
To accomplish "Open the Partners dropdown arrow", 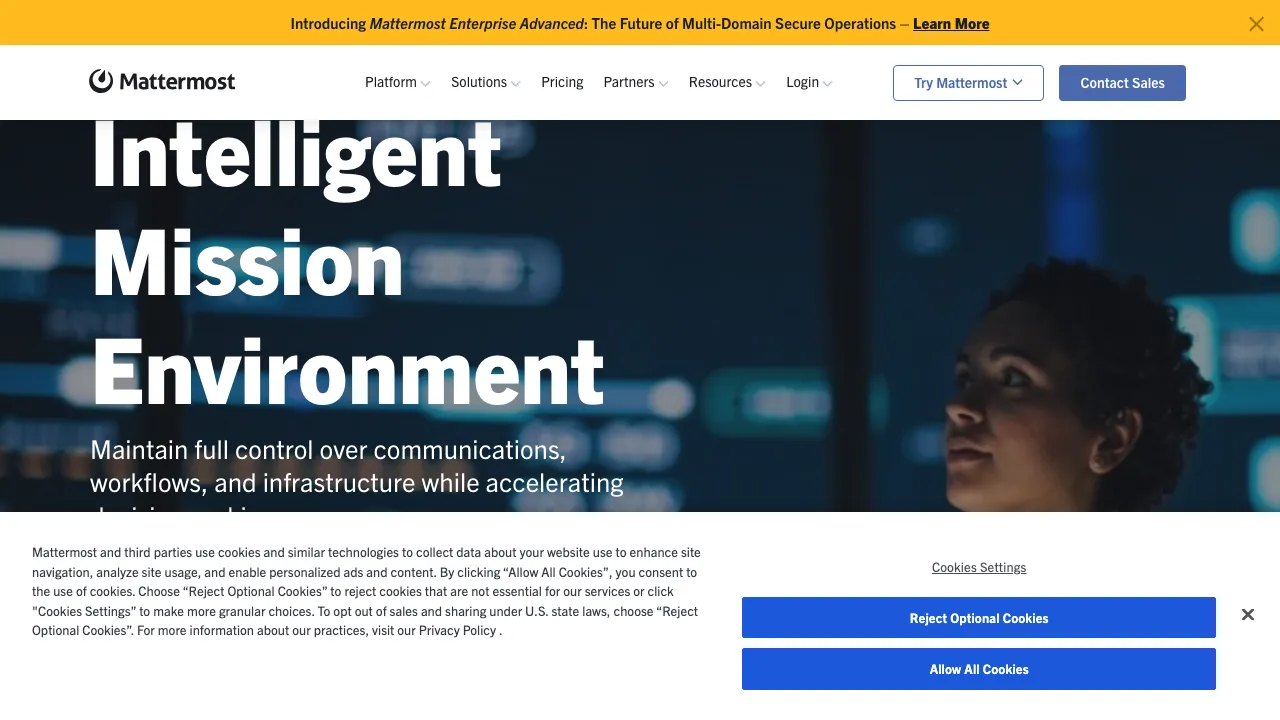I will [663, 84].
